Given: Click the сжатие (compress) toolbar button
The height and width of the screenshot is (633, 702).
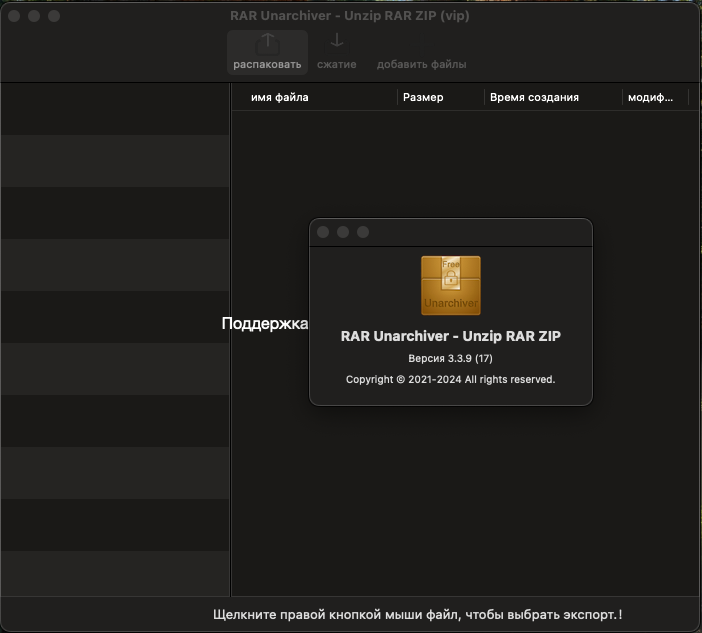Looking at the screenshot, I should click(337, 52).
